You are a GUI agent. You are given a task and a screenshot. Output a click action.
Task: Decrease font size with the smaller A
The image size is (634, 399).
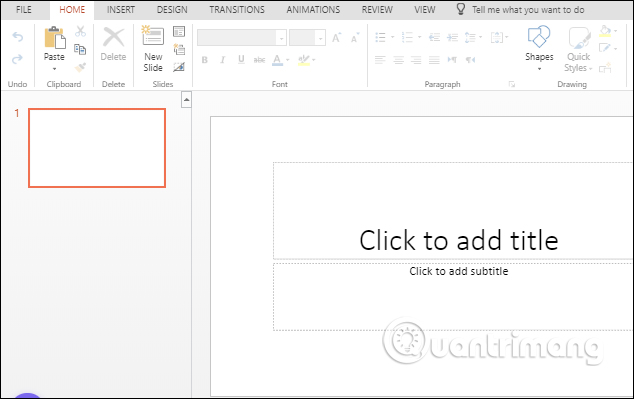click(355, 38)
